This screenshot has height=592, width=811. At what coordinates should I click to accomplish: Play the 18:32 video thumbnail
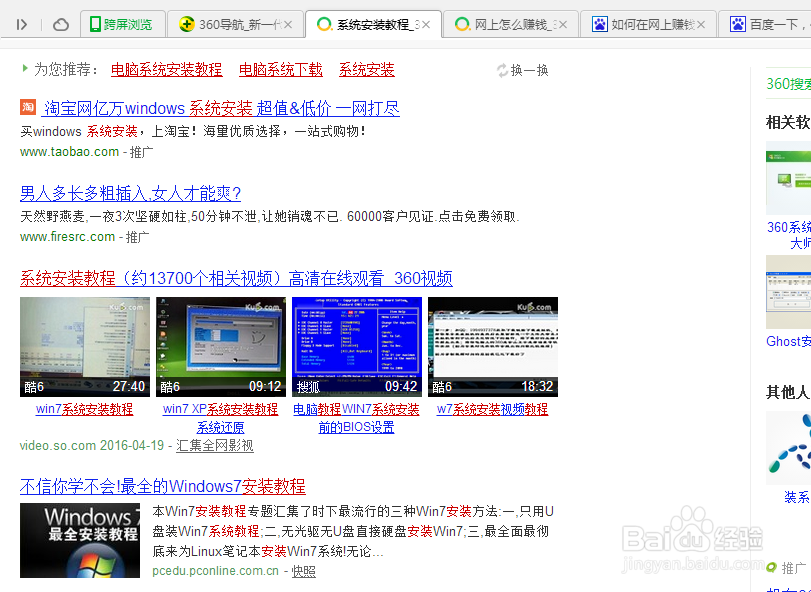(x=493, y=347)
